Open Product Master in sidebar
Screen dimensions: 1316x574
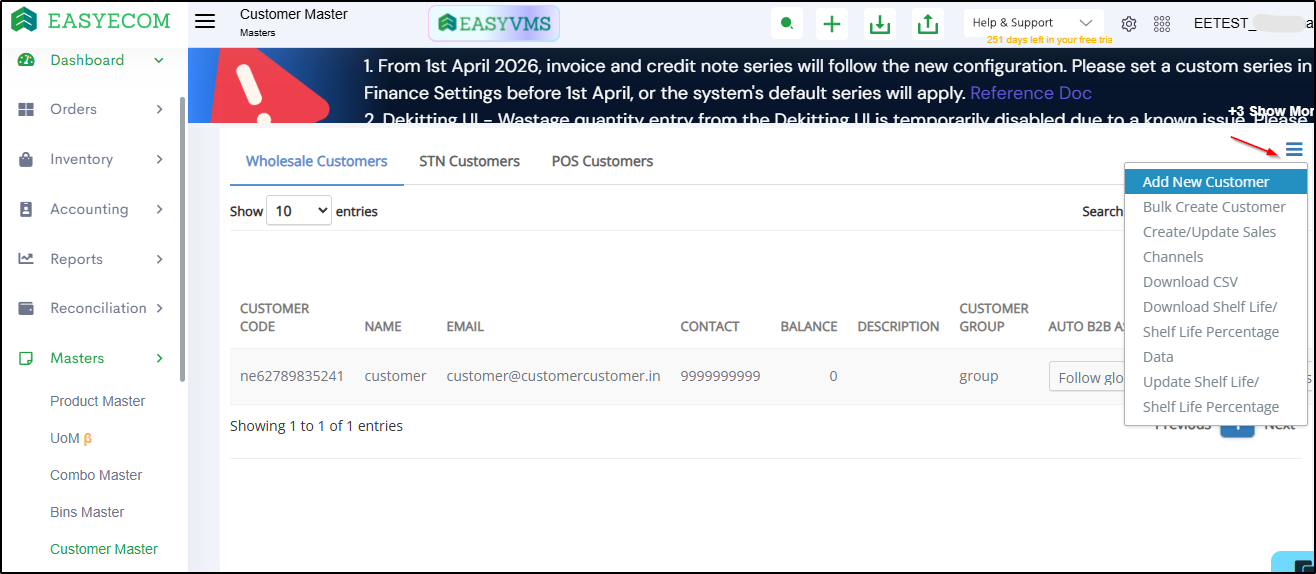98,401
